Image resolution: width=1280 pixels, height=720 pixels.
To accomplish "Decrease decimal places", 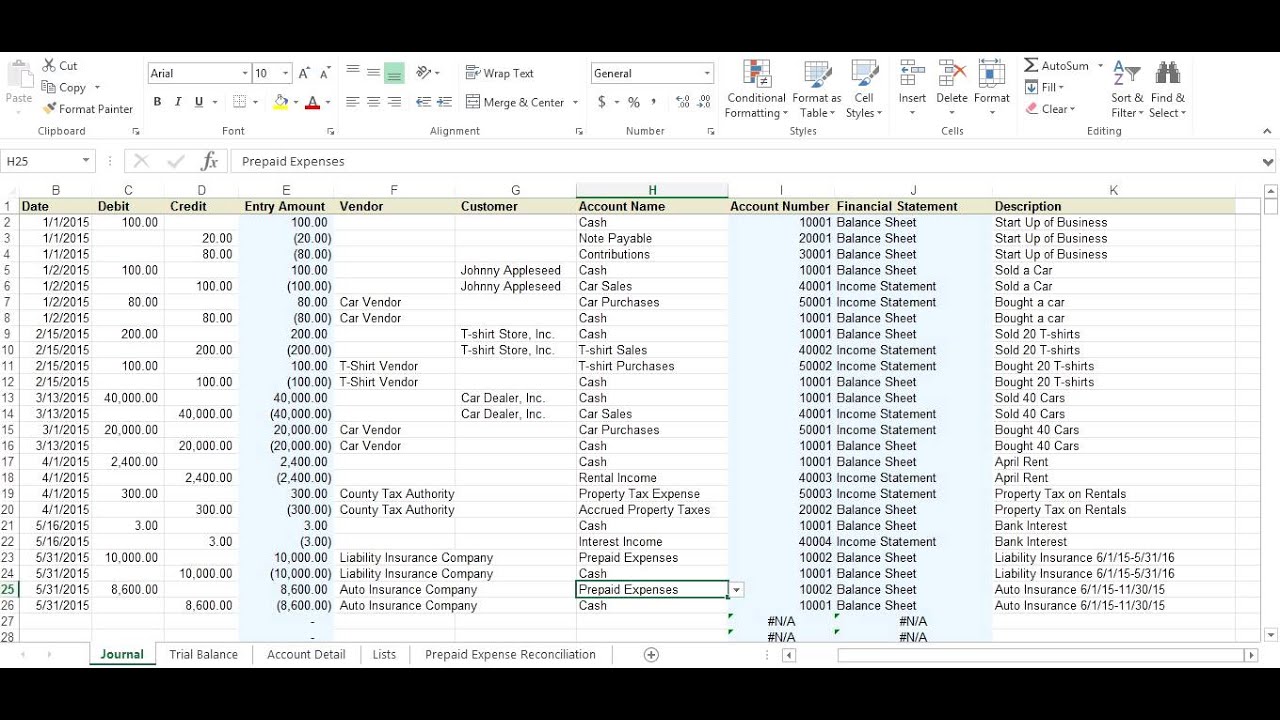I will (705, 102).
